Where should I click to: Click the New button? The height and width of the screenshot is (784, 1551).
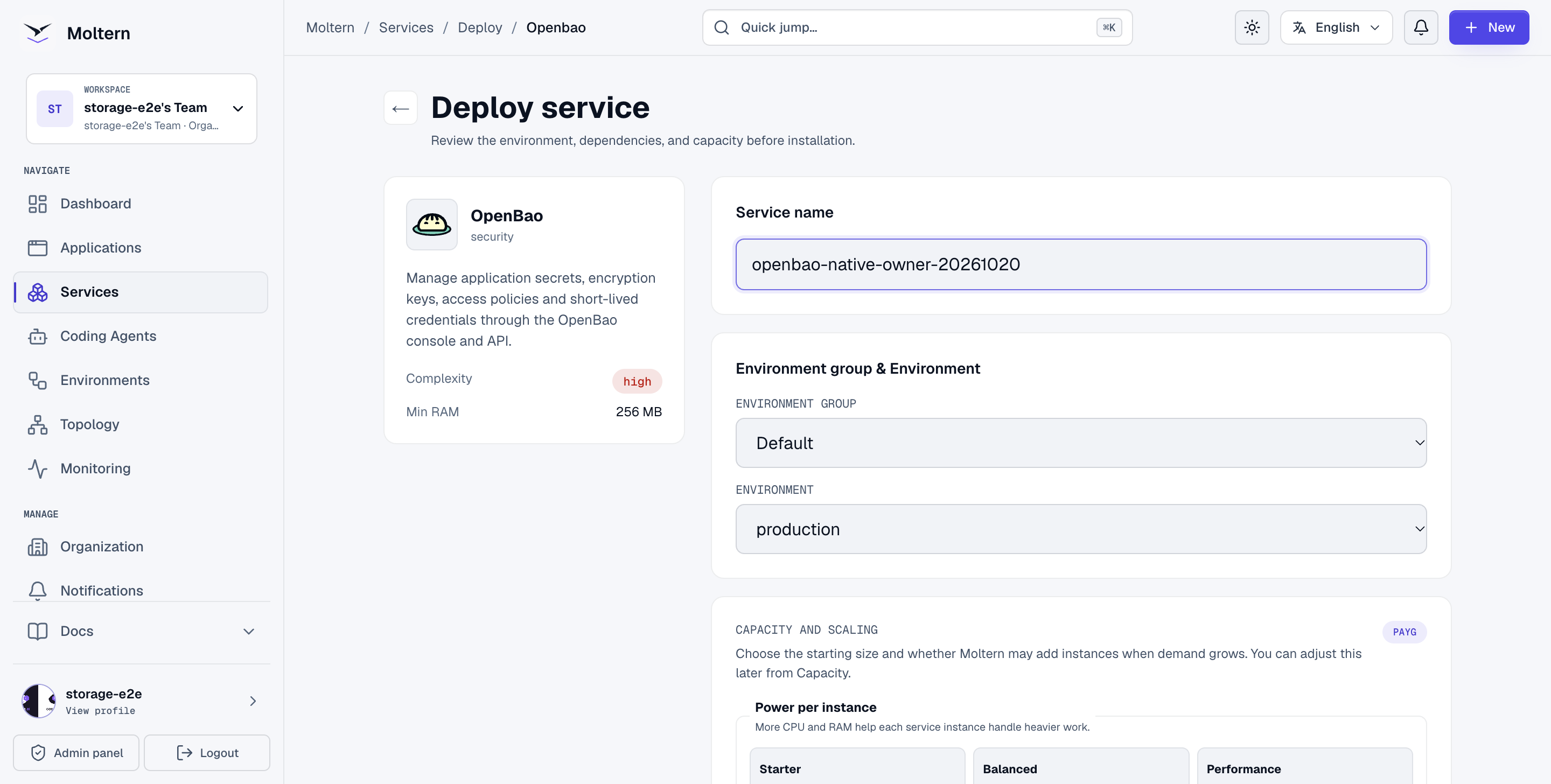[x=1489, y=27]
